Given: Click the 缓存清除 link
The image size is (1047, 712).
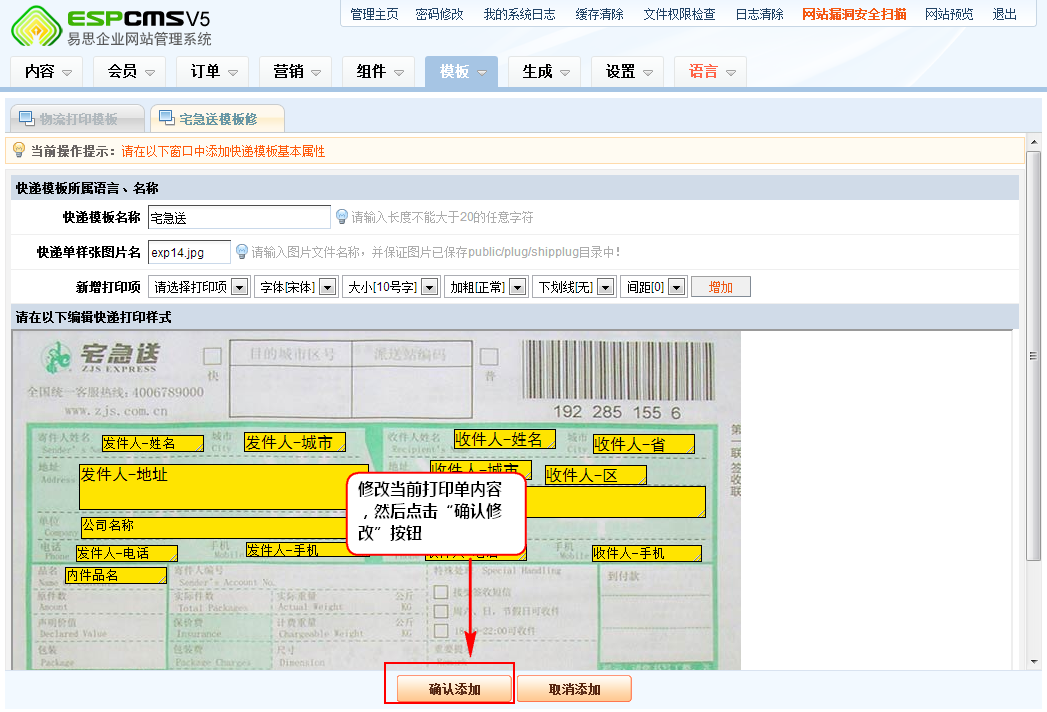Looking at the screenshot, I should 600,14.
